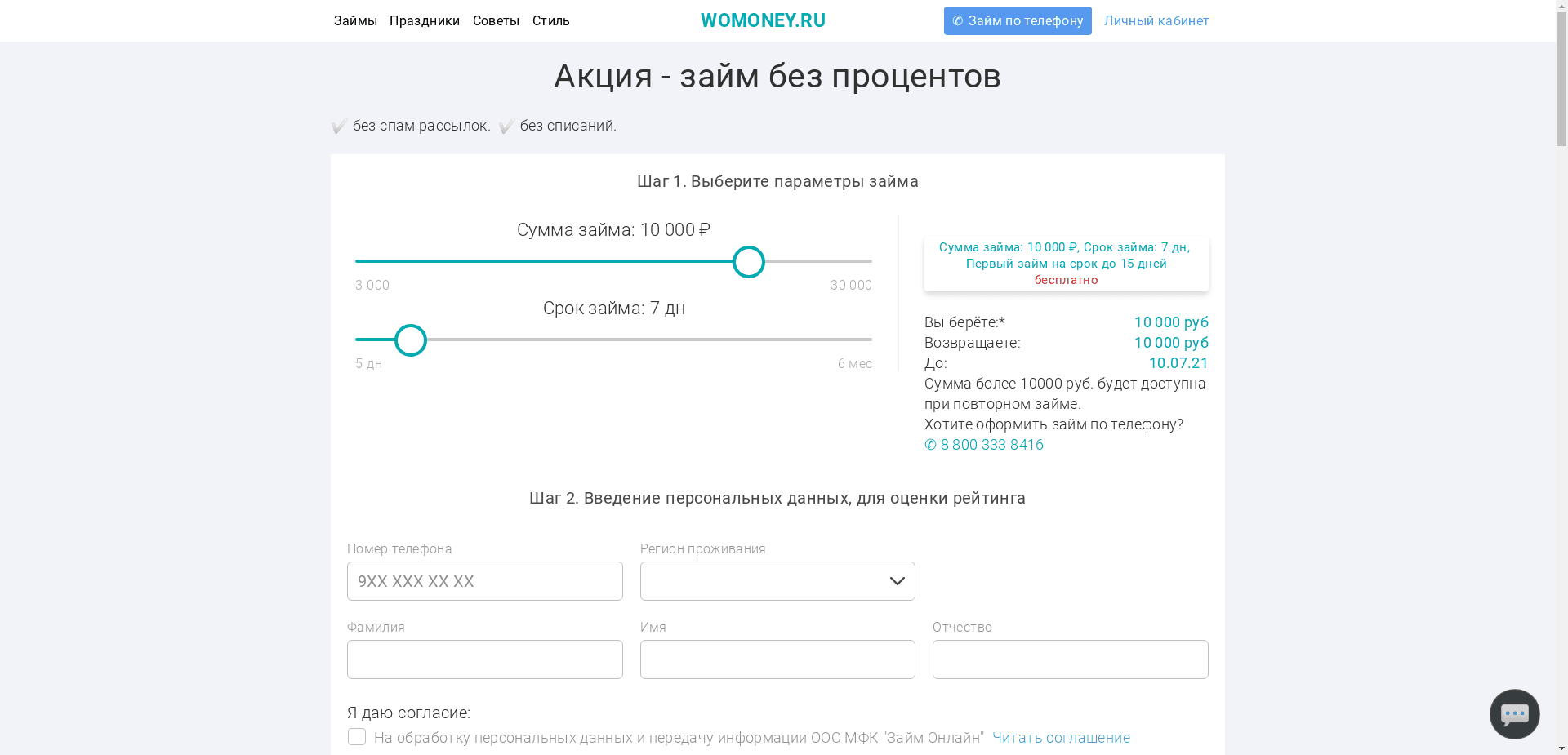Open the Праздники menu item
Image resolution: width=1568 pixels, height=755 pixels.
[x=425, y=20]
